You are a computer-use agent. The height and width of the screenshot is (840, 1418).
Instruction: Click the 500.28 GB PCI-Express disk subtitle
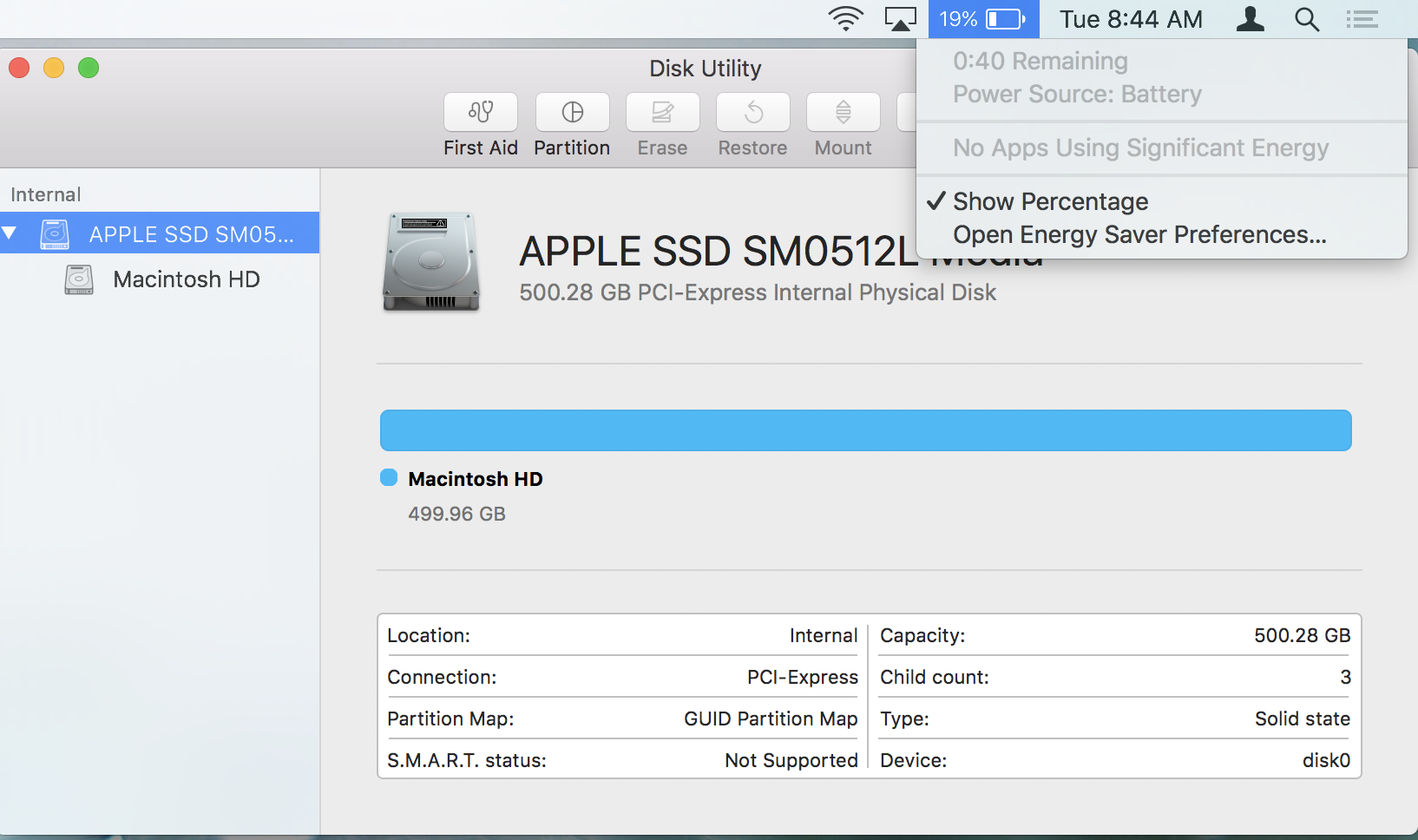tap(758, 292)
